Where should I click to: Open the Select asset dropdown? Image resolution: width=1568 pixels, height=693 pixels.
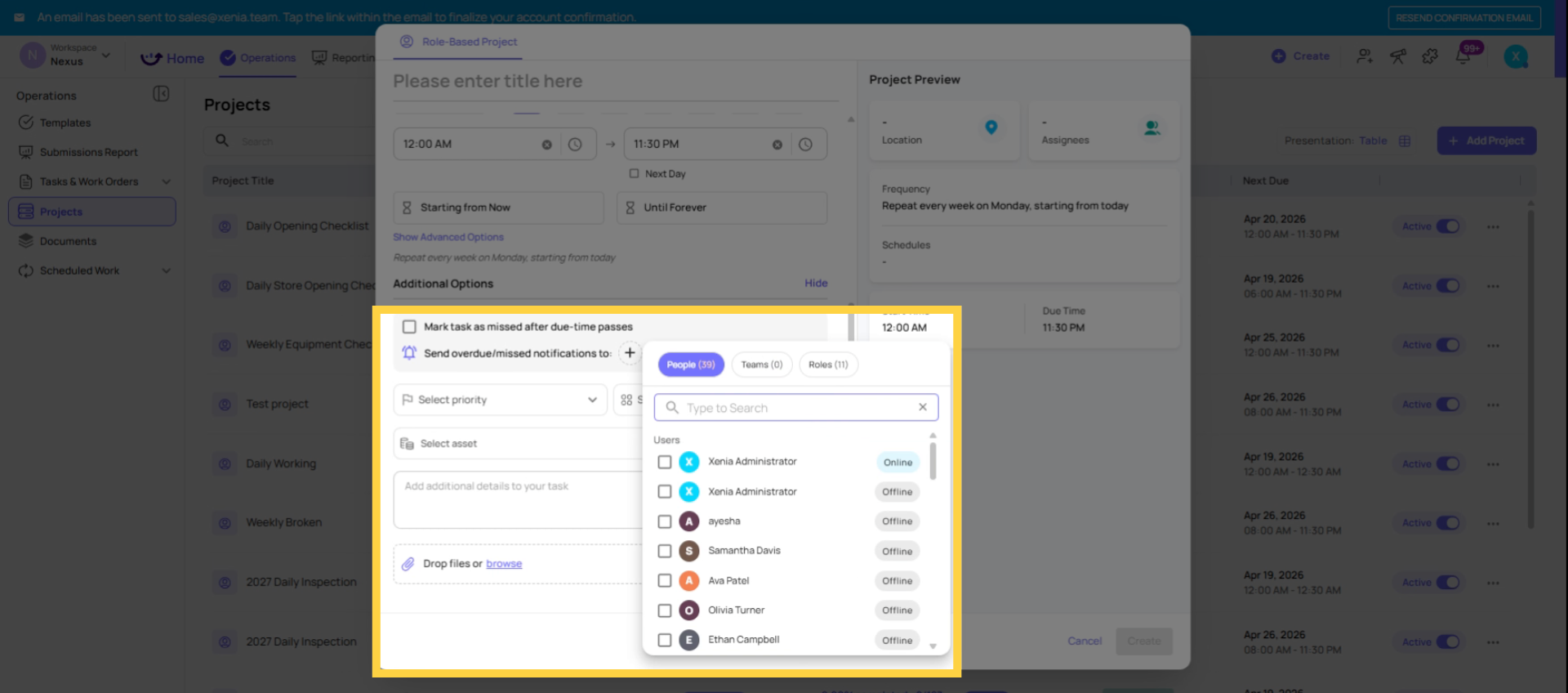(x=518, y=444)
